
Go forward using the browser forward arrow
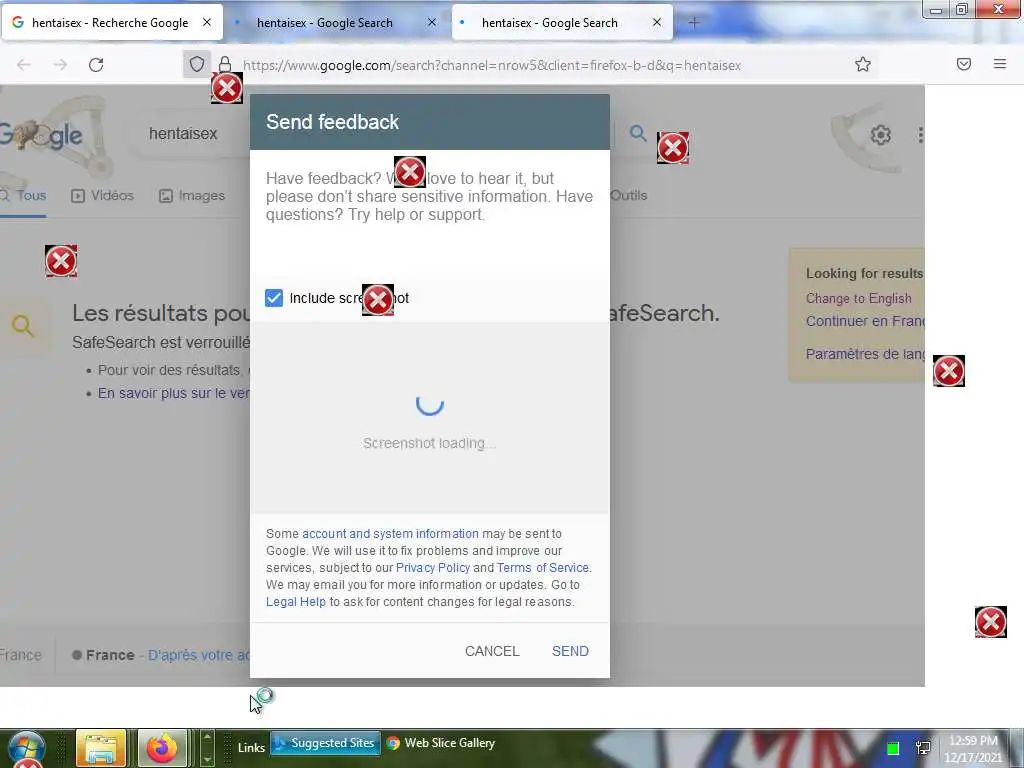[60, 65]
